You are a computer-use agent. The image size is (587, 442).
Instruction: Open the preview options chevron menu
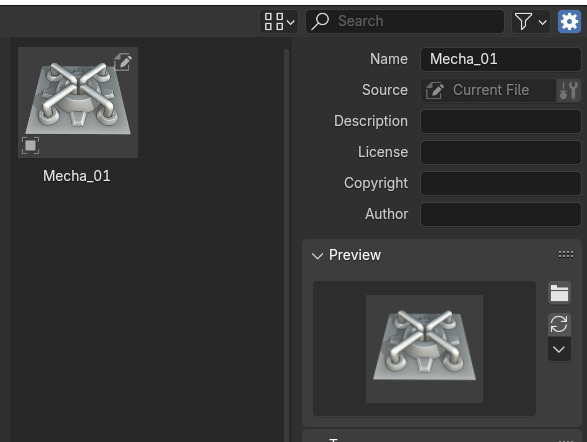[559, 350]
